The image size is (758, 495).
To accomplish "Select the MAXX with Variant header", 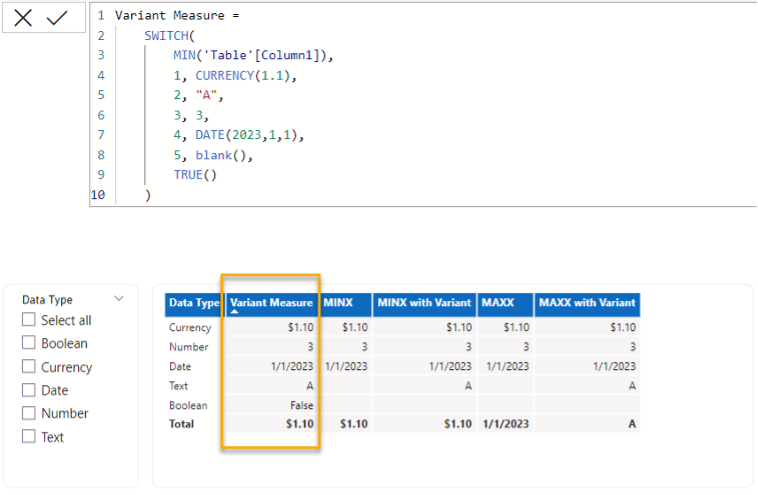I will pos(586,302).
